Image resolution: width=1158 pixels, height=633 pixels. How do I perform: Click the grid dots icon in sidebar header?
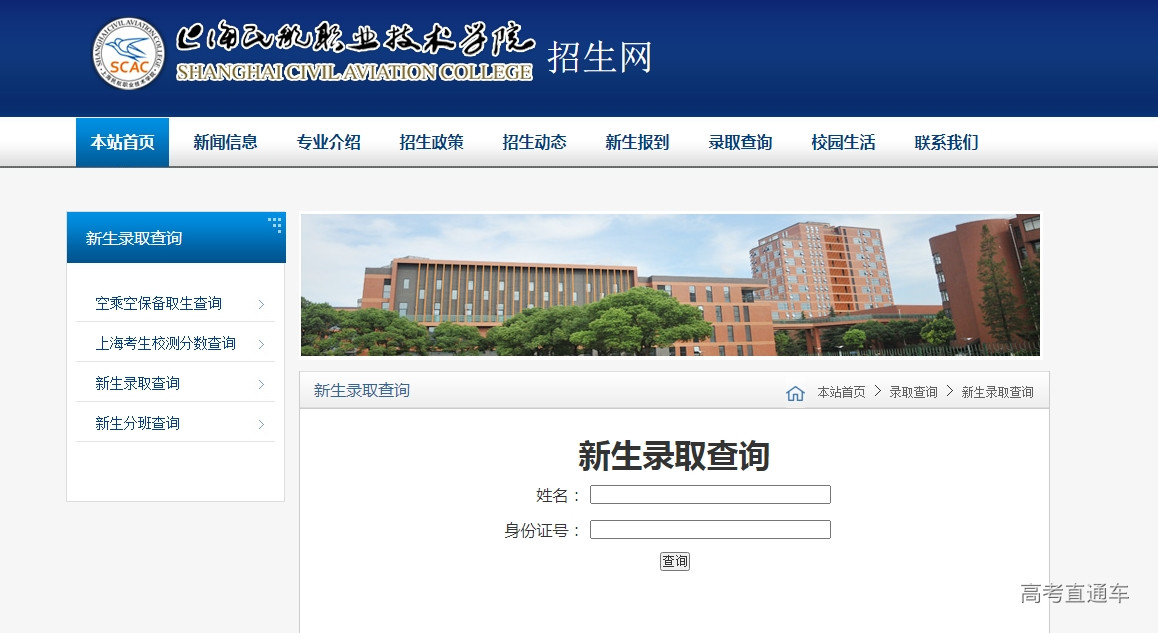click(x=275, y=225)
